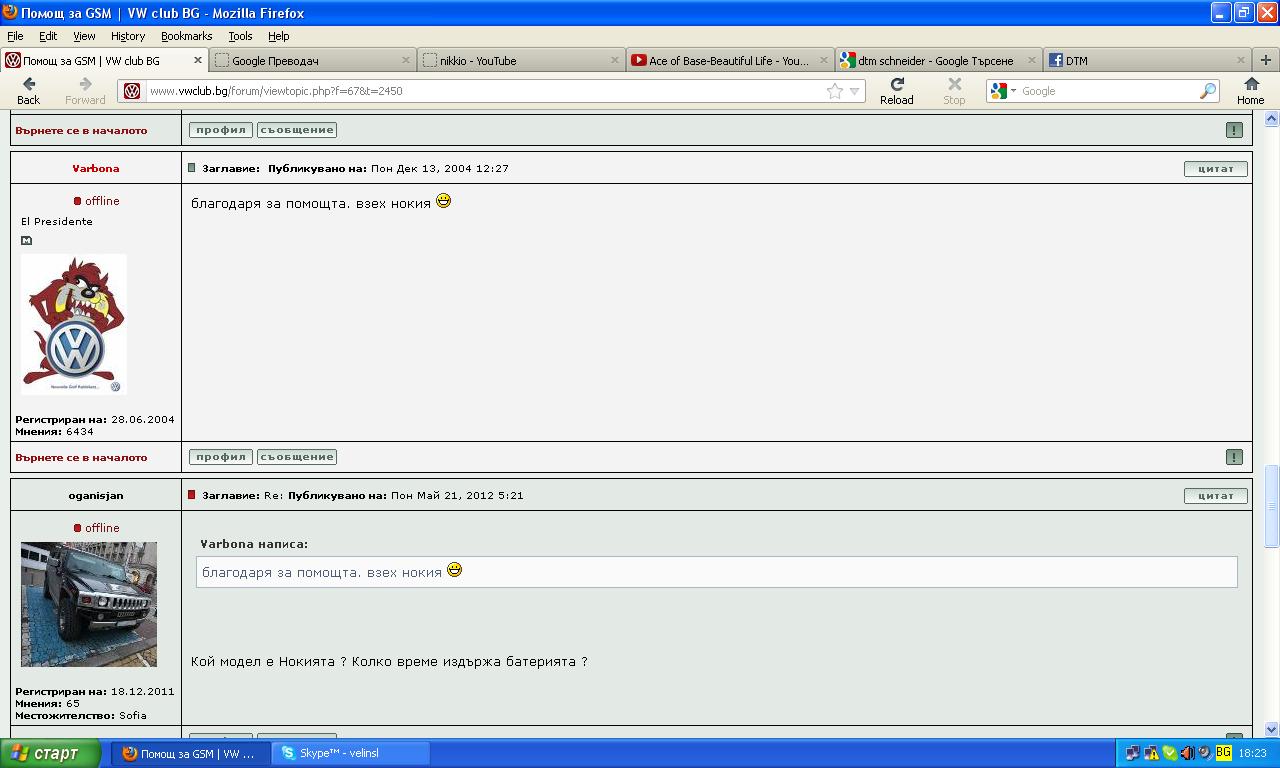The width and height of the screenshot is (1280, 768).
Task: Open the search engine selector dropdown
Action: pos(1003,91)
